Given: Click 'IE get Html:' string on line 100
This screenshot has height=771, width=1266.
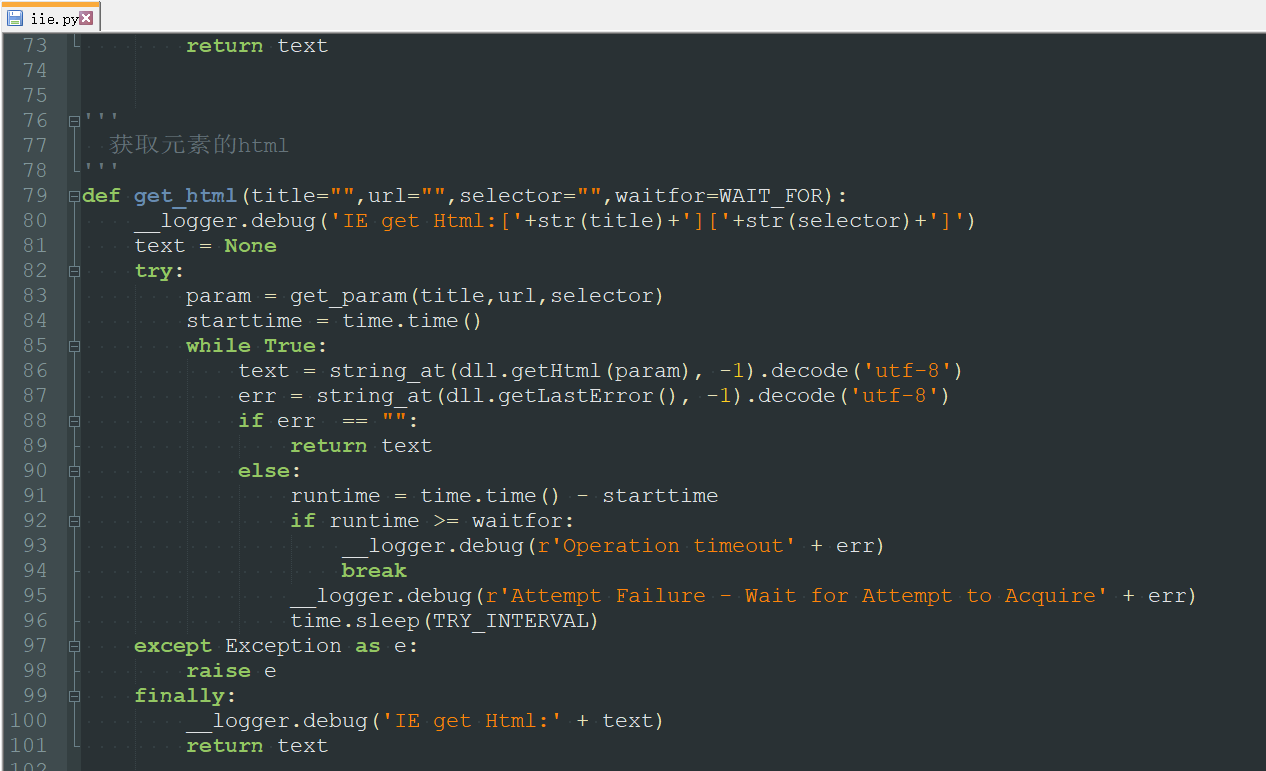Looking at the screenshot, I should click(472, 721).
